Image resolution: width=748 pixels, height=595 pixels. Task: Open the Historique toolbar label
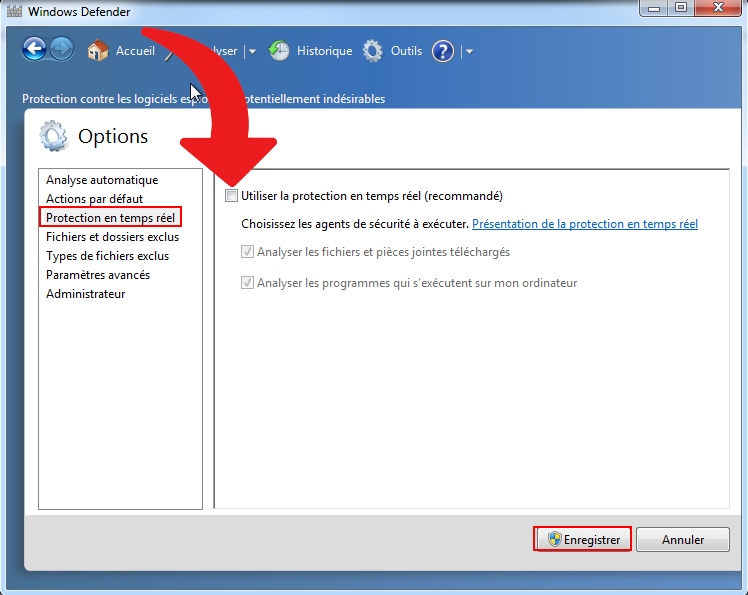pos(324,51)
